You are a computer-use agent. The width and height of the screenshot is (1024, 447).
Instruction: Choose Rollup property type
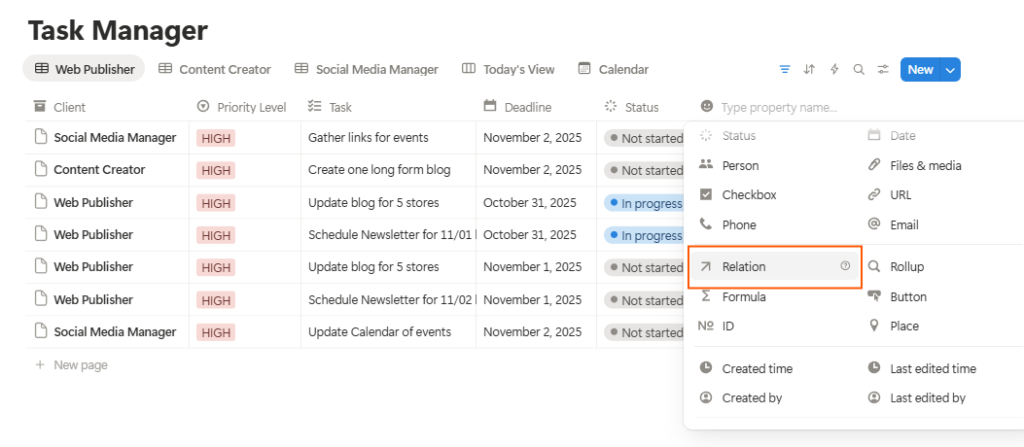click(906, 267)
